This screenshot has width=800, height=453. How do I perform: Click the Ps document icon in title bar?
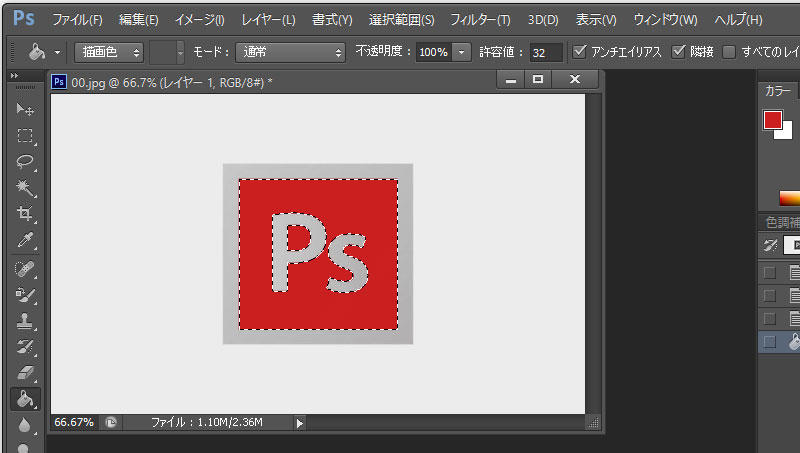[x=59, y=82]
